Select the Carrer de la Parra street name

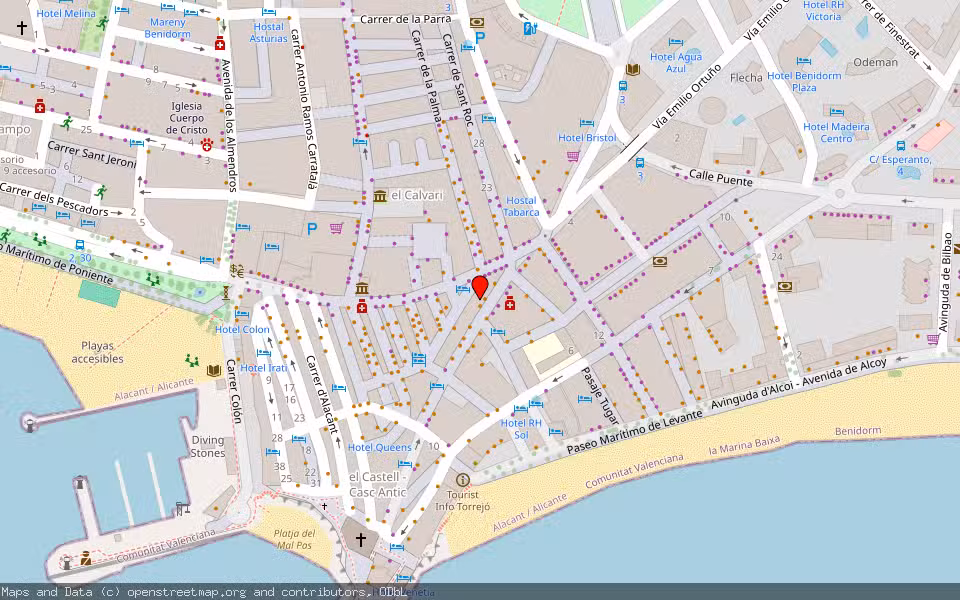point(406,19)
